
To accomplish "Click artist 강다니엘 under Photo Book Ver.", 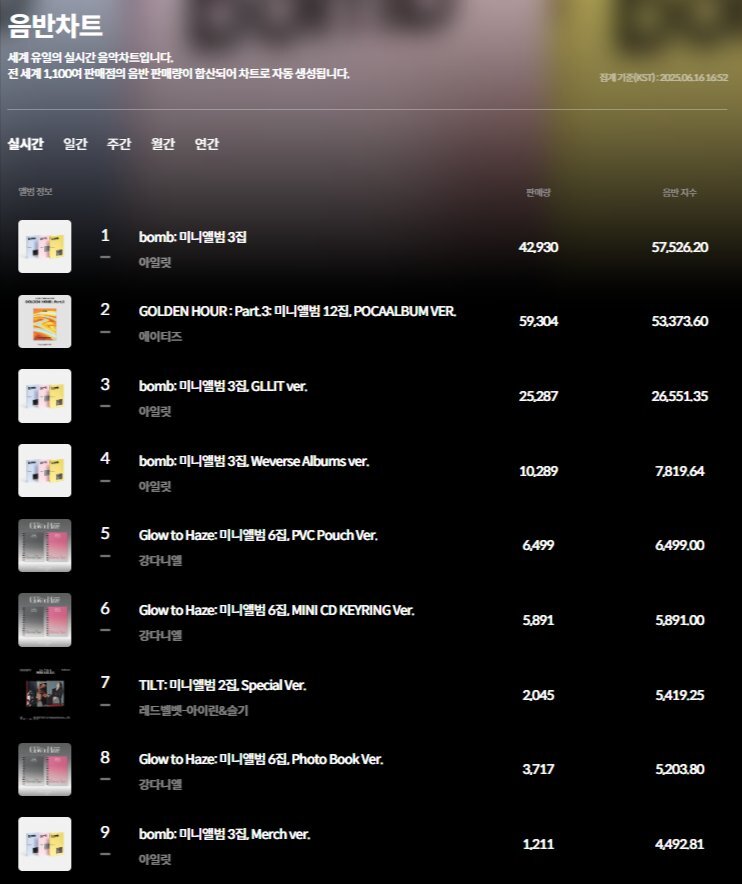I will [x=160, y=784].
